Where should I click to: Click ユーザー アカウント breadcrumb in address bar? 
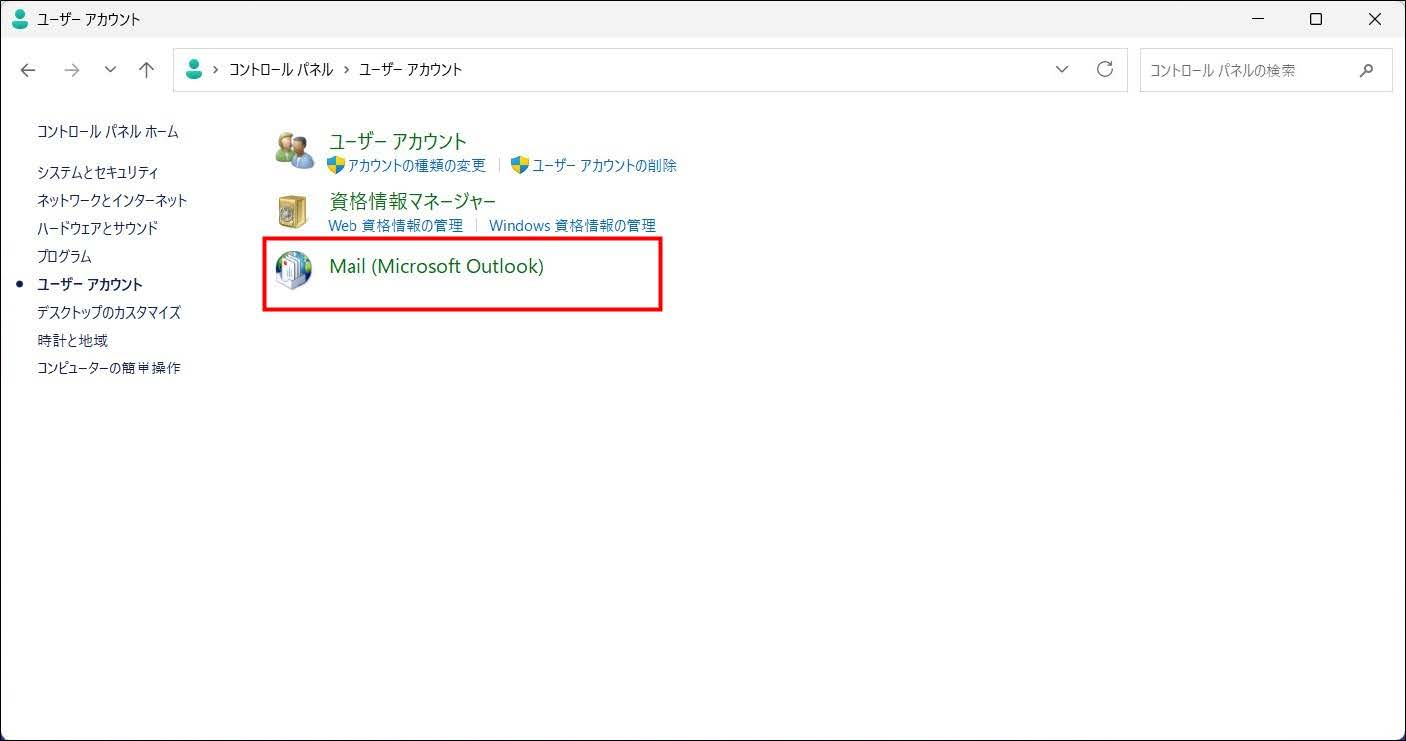coord(411,70)
